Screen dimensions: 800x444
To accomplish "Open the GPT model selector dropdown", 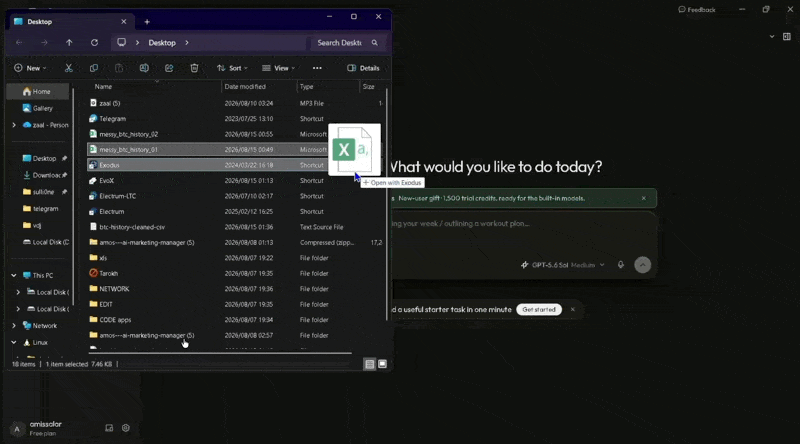I will tap(563, 265).
